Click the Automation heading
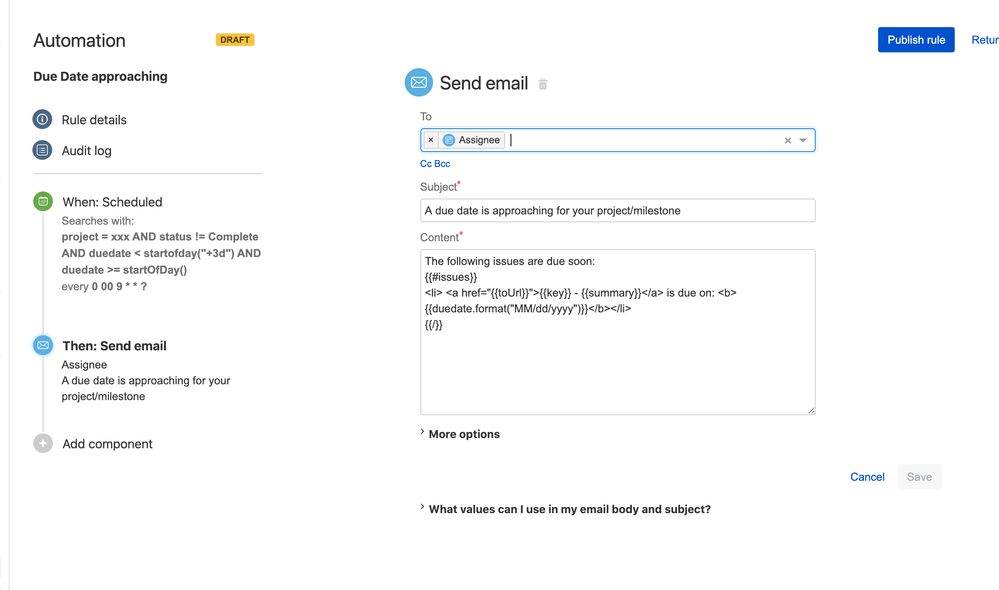This screenshot has width=999, height=590. point(79,40)
